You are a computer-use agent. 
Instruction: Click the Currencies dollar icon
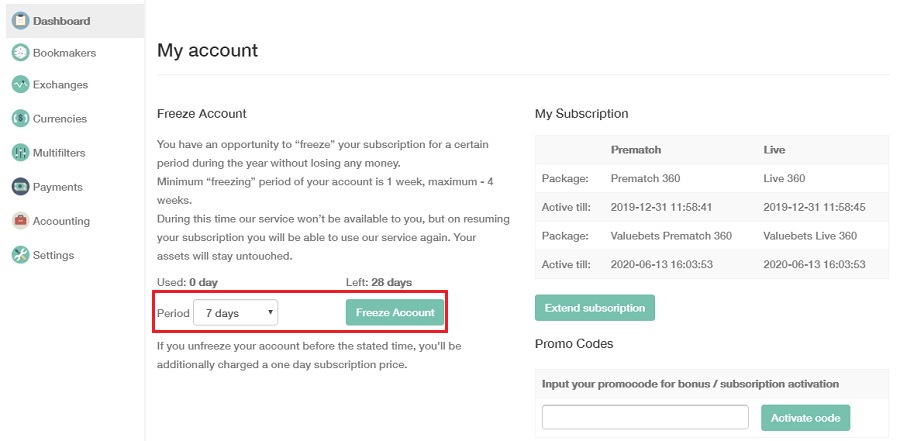20,119
